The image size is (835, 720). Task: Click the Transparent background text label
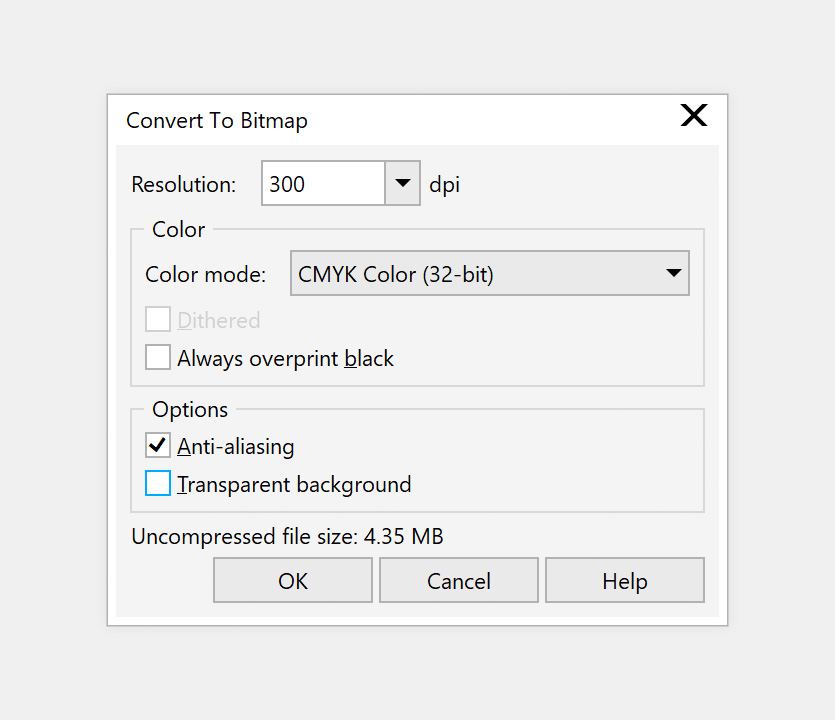294,485
